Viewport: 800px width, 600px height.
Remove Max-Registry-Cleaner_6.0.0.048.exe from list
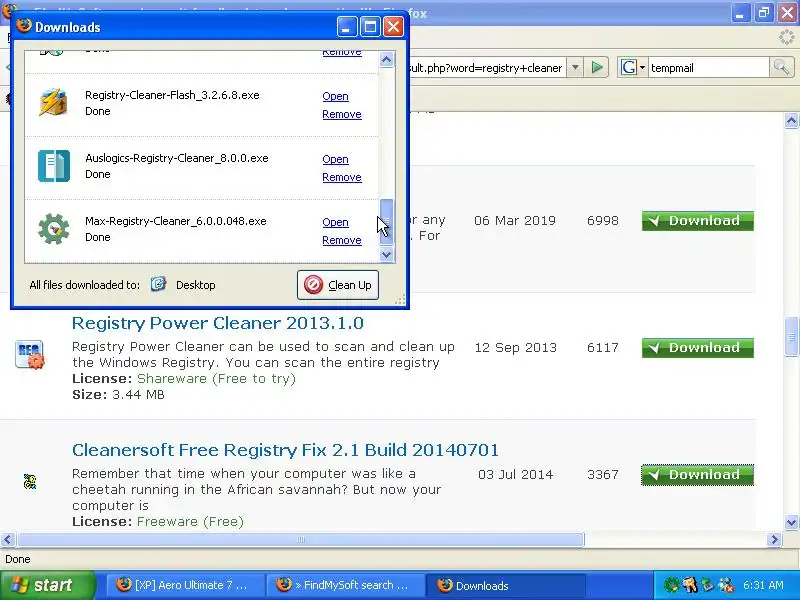point(342,240)
